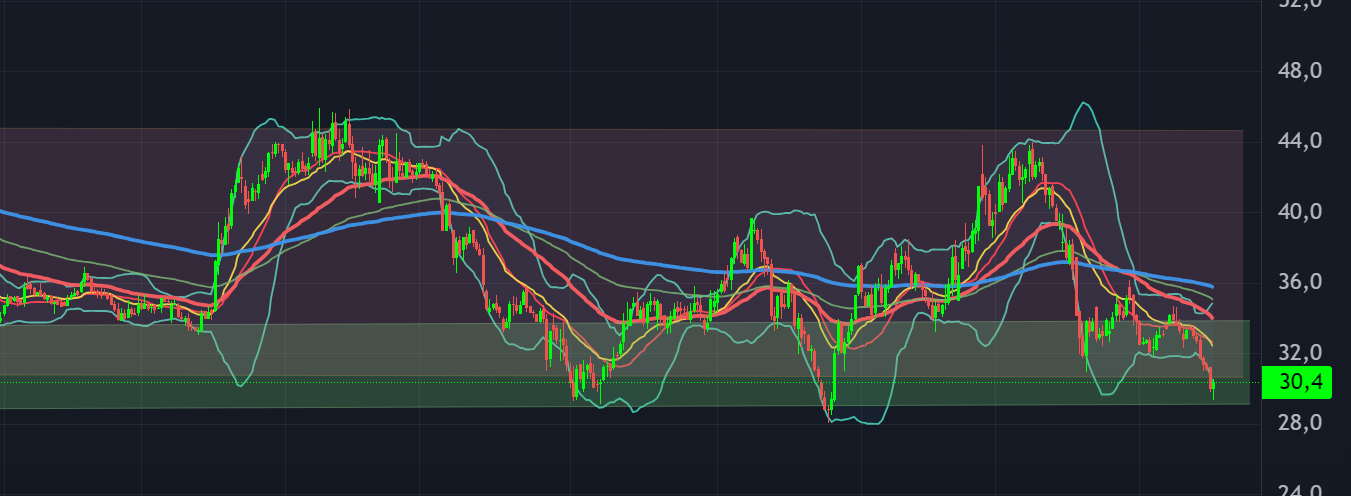The image size is (1351, 496).
Task: Click the 32,0 price axis label
Action: pyautogui.click(x=1303, y=353)
